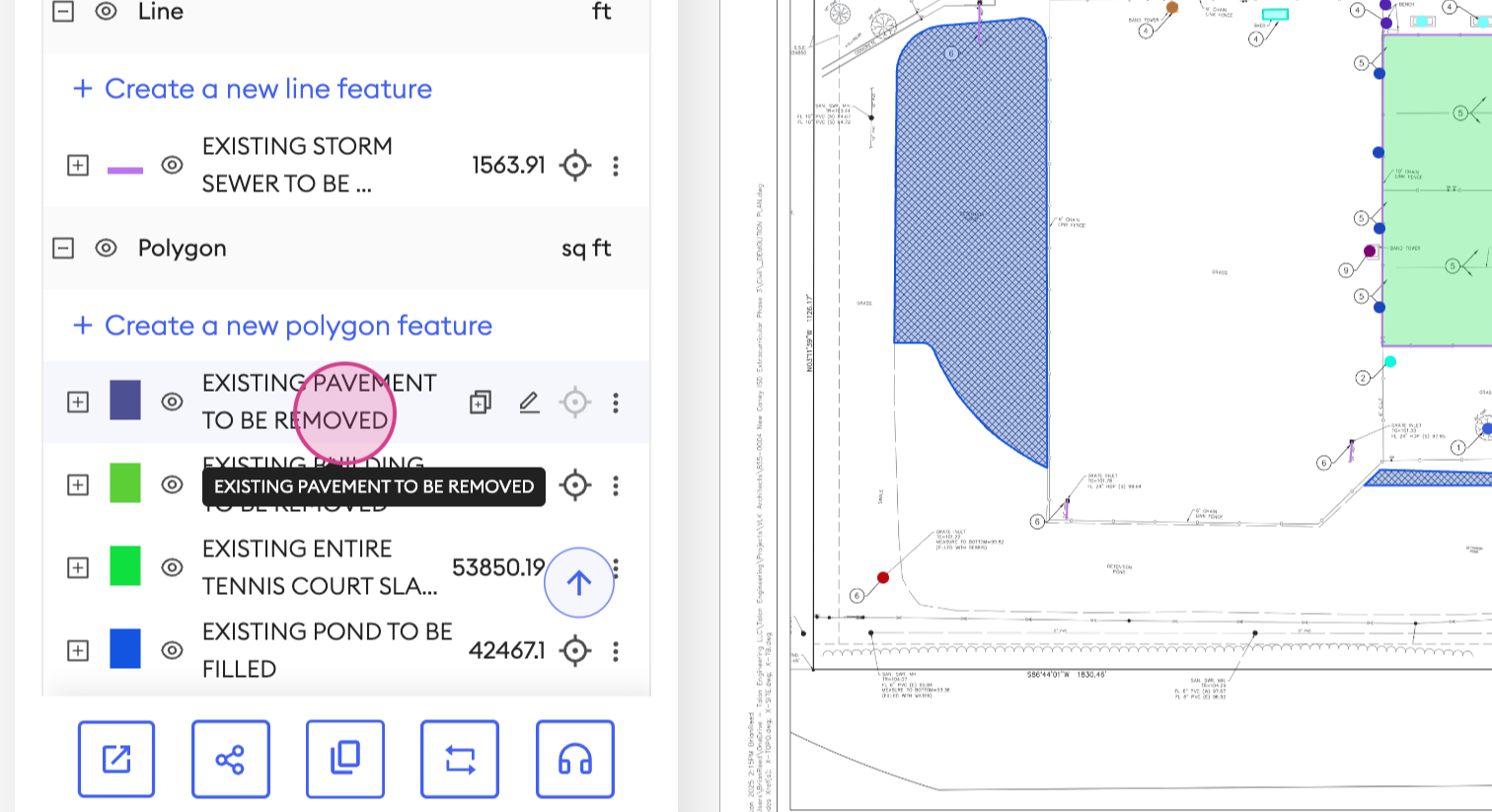This screenshot has height=812, width=1492.
Task: Hide the EXISTING ENTIRE TENNIS COURT layer
Action: coord(172,567)
